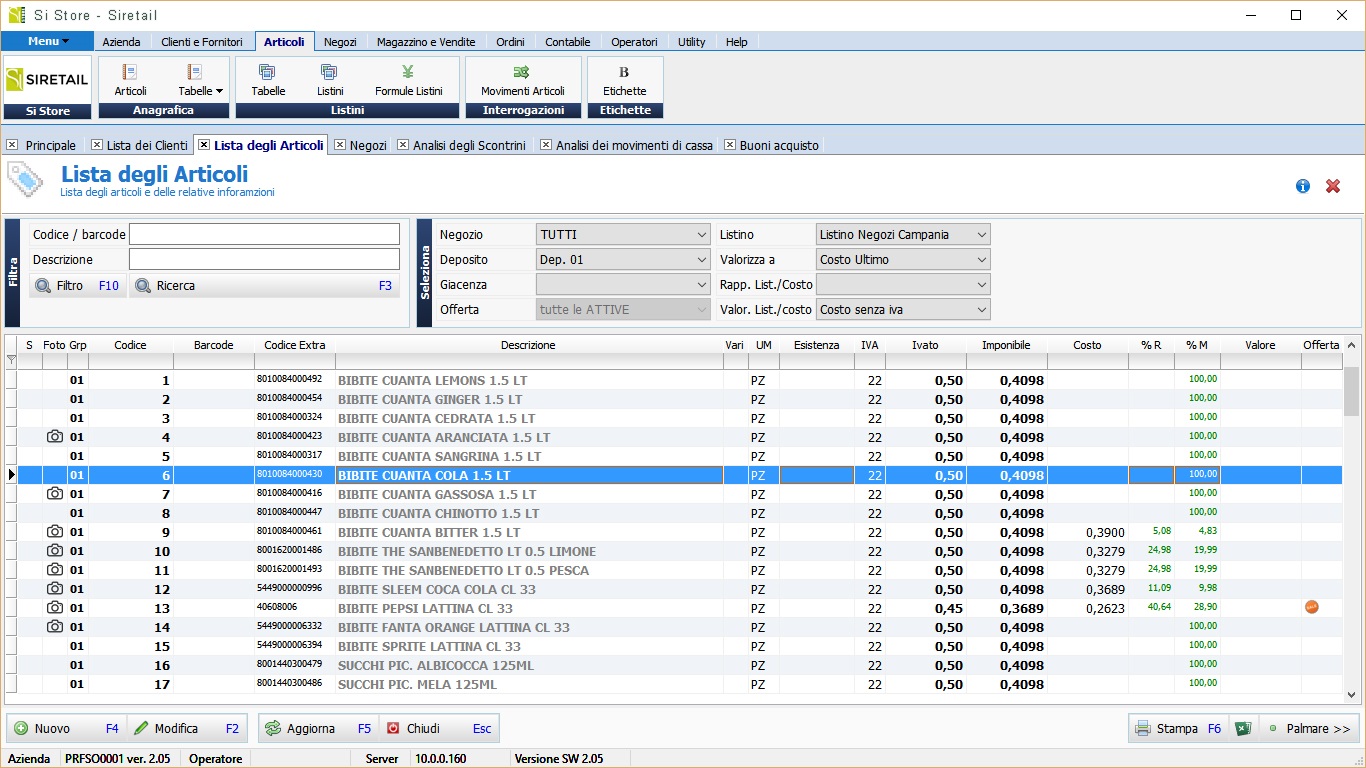Expand the Rapp. List./Costo dropdown
This screenshot has height=768, width=1366.
(982, 285)
